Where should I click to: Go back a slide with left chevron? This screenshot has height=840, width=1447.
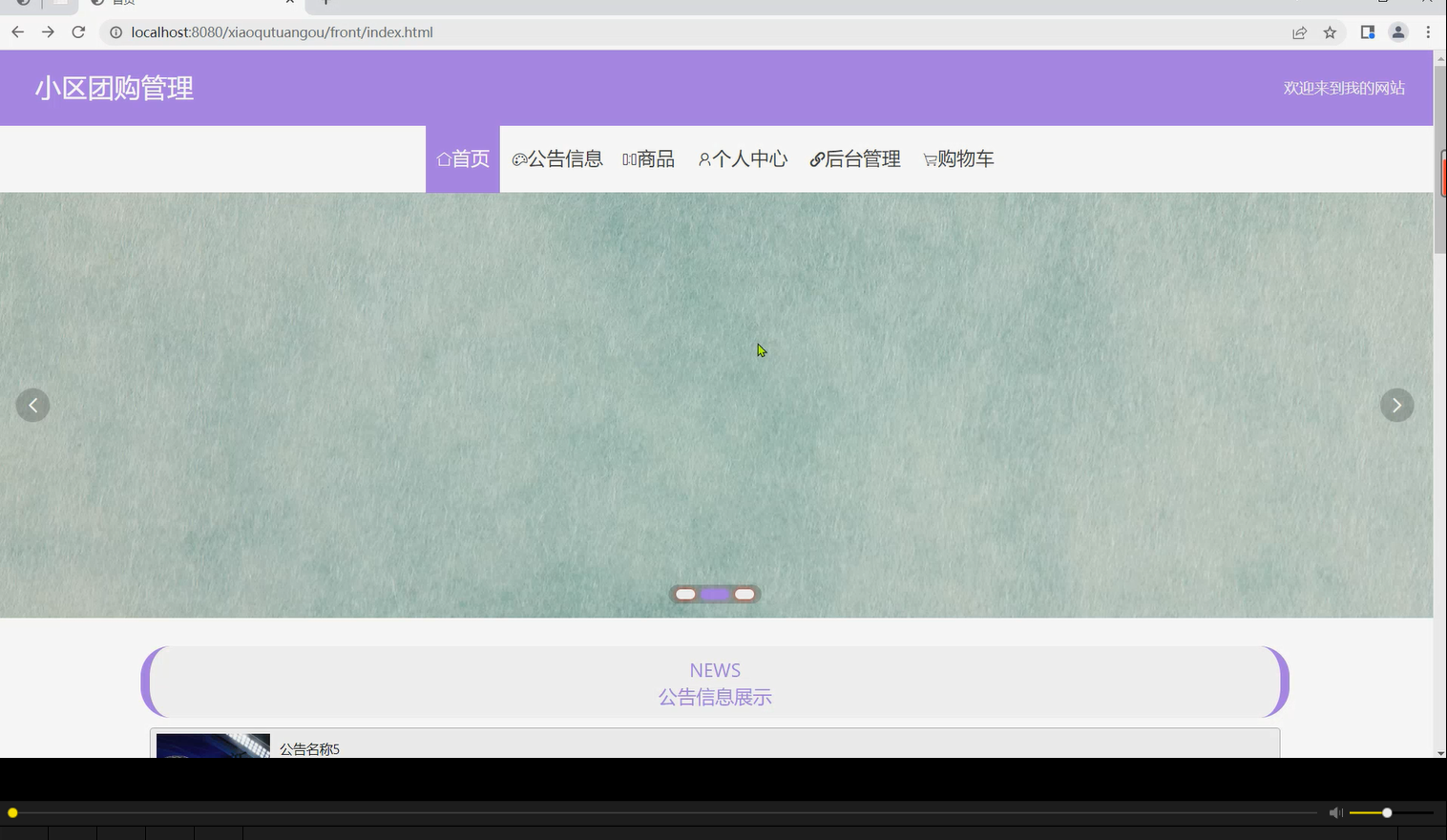click(x=32, y=405)
